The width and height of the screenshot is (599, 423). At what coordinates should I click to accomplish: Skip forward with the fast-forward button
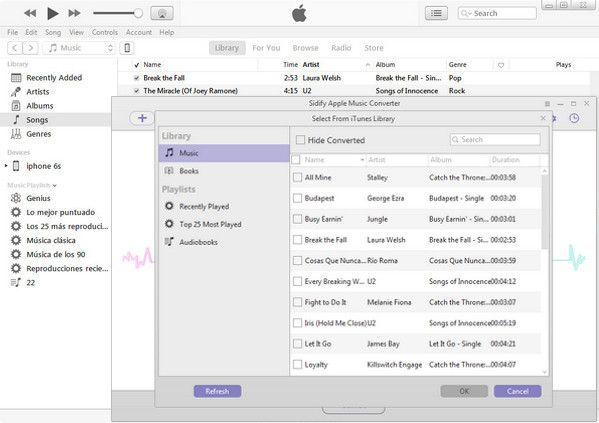74,13
